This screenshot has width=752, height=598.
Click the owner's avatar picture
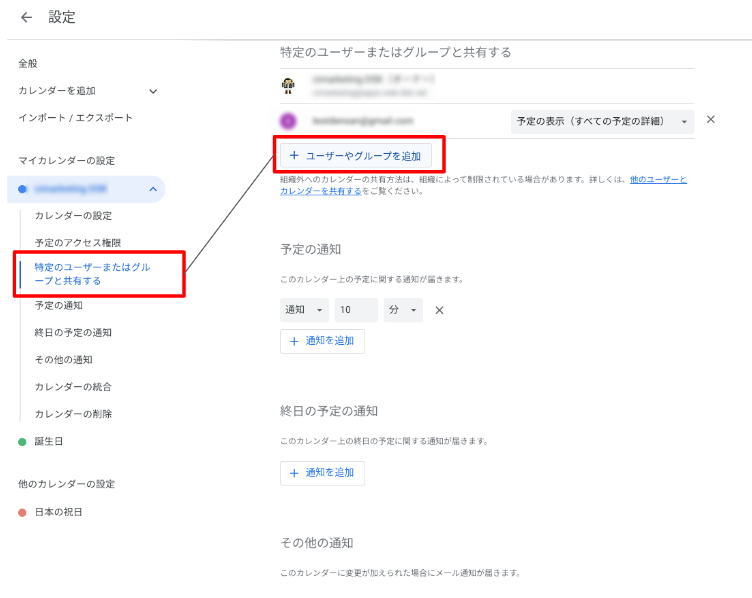tap(288, 86)
